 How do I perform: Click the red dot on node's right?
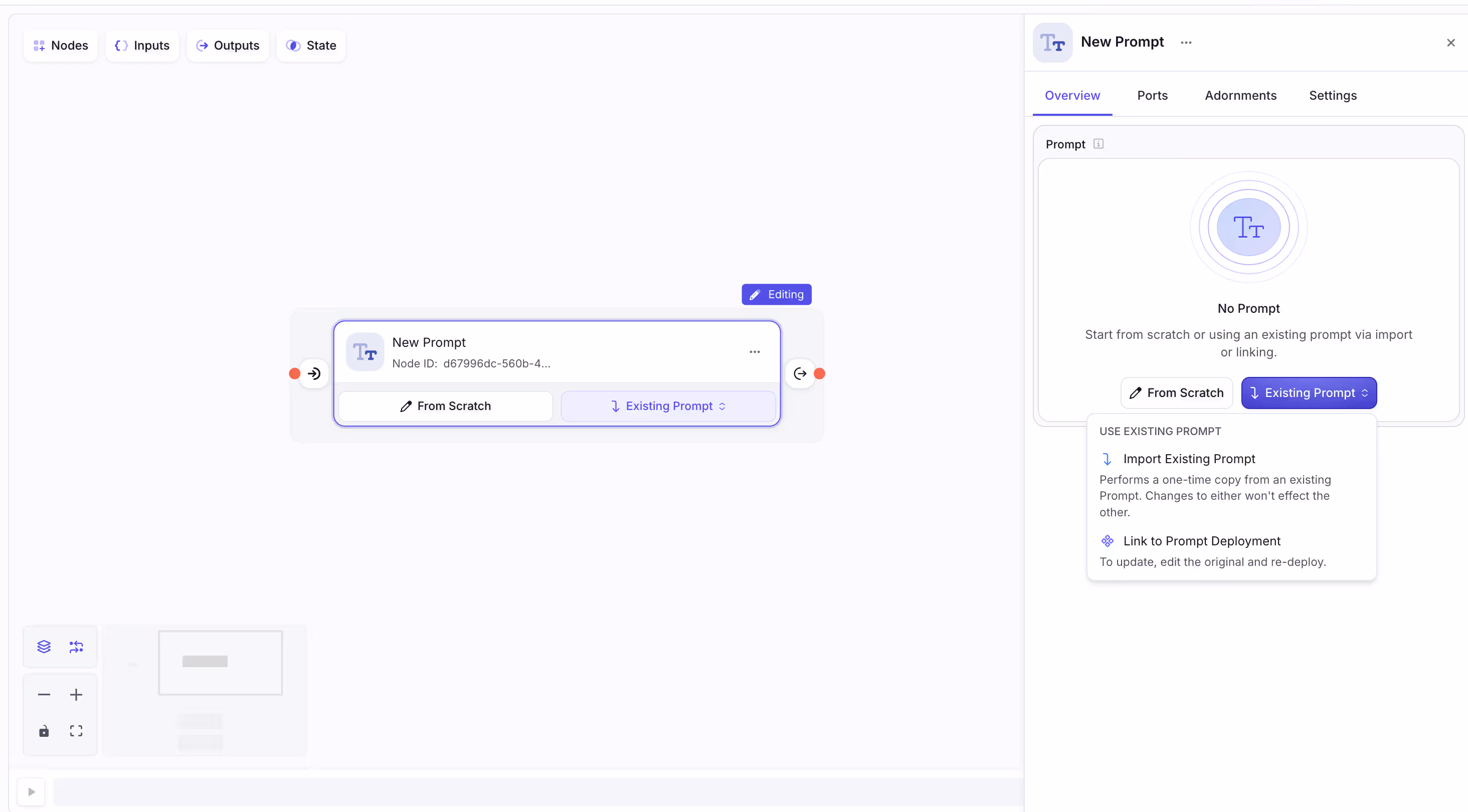[x=819, y=374]
